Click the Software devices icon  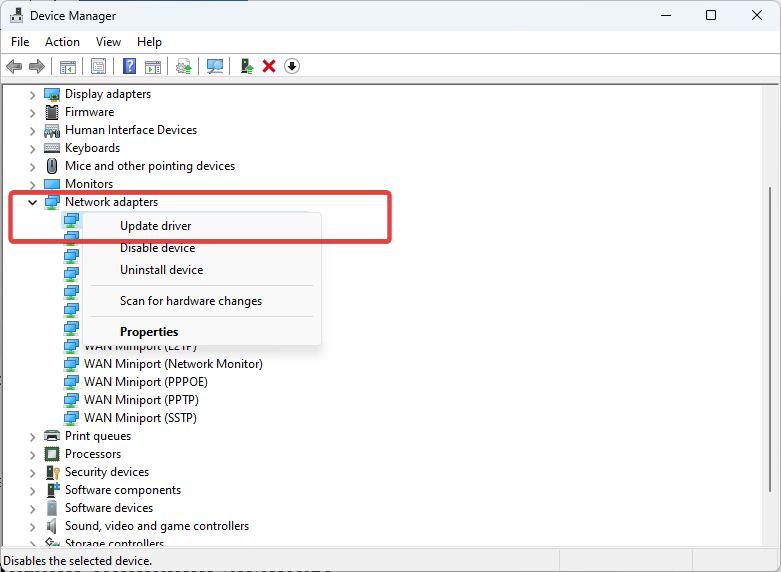coord(52,508)
